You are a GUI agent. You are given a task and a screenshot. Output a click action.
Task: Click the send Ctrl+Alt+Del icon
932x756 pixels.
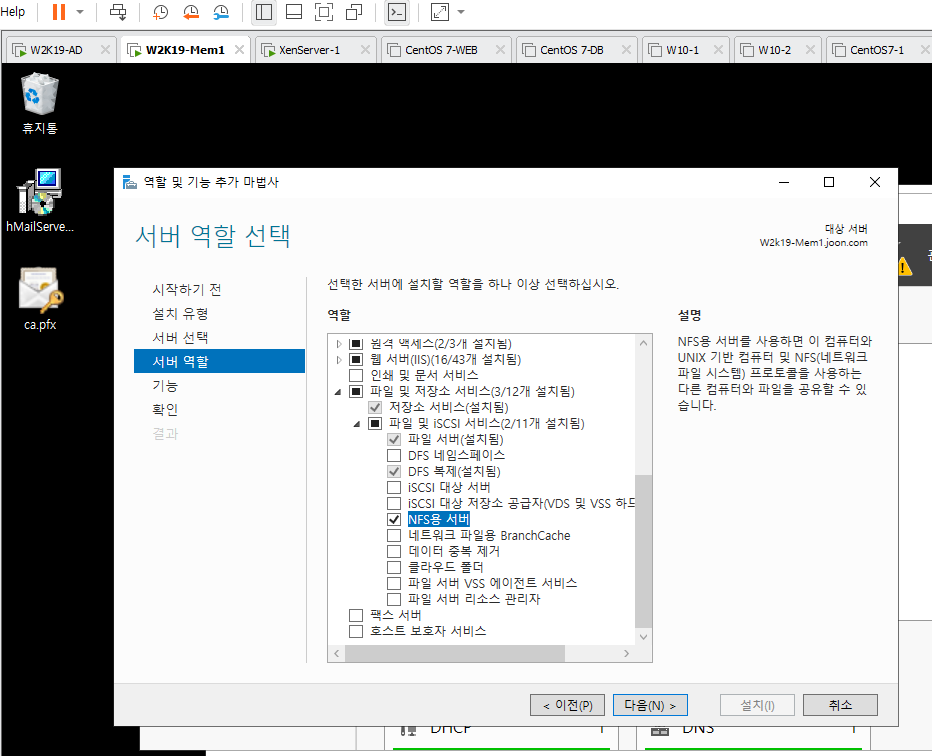point(118,11)
